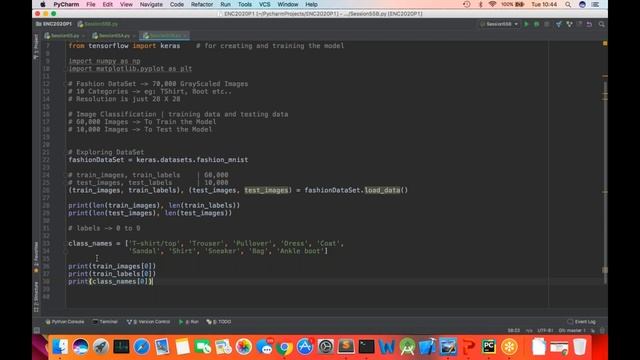Open Launchpad rocket in the Dock

[x=101, y=347]
